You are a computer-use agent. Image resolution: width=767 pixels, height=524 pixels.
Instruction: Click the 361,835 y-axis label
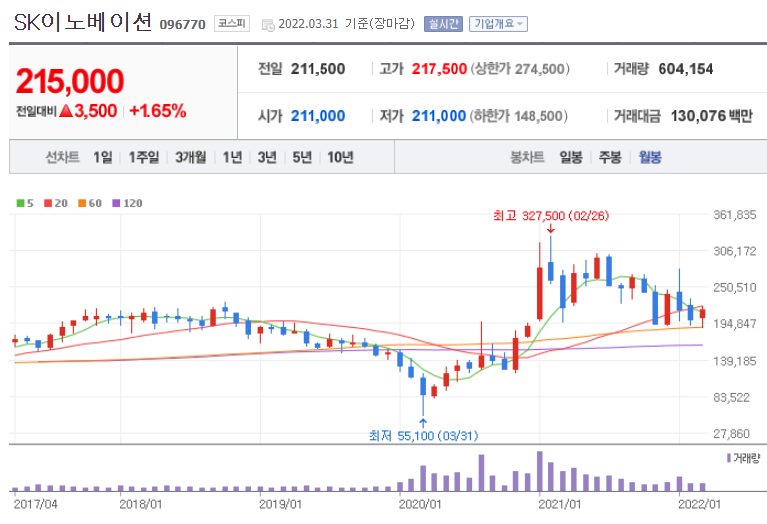tap(735, 215)
